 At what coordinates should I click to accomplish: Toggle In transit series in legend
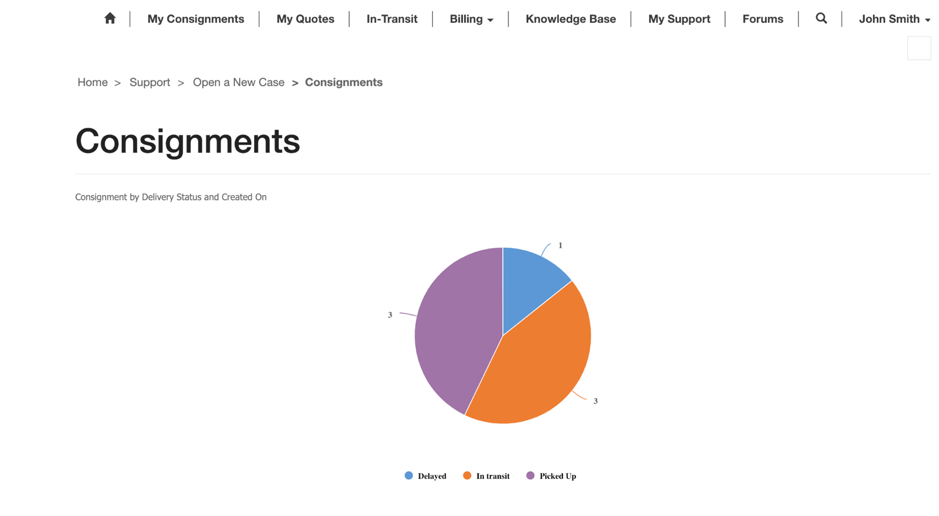point(487,476)
